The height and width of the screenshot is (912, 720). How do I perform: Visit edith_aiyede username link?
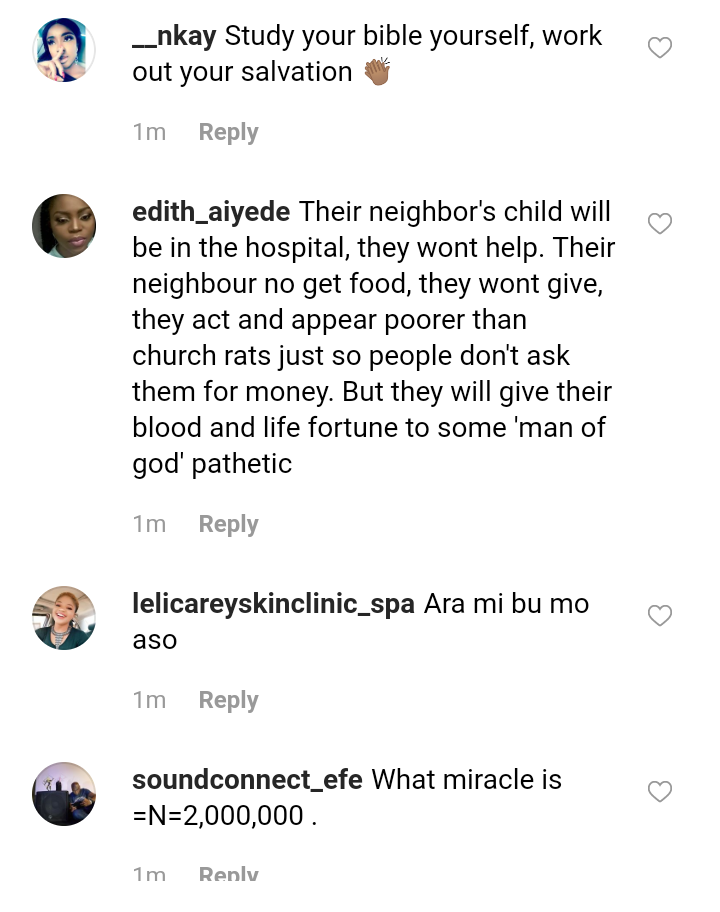tap(211, 212)
